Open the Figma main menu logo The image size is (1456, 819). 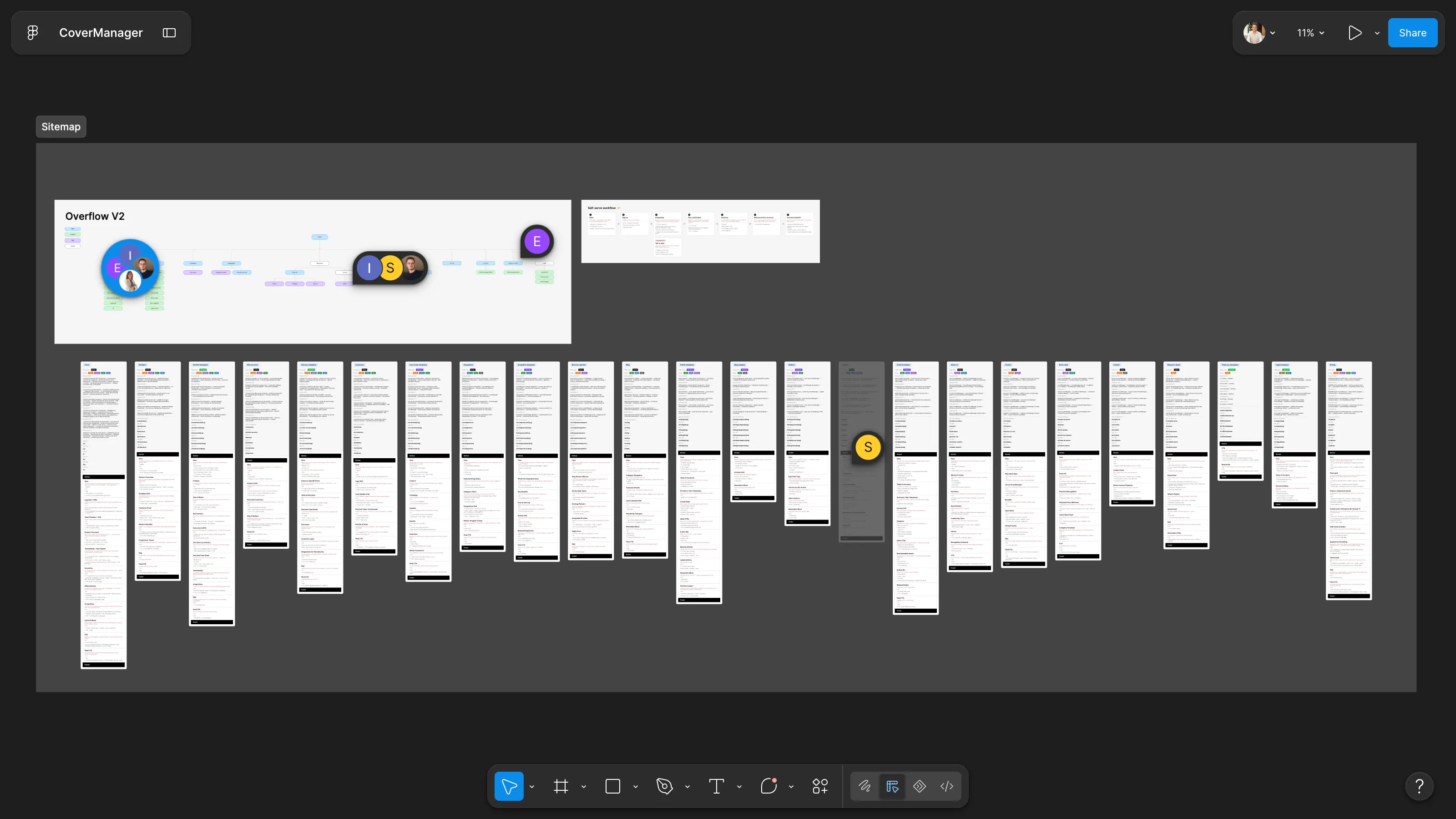[33, 33]
